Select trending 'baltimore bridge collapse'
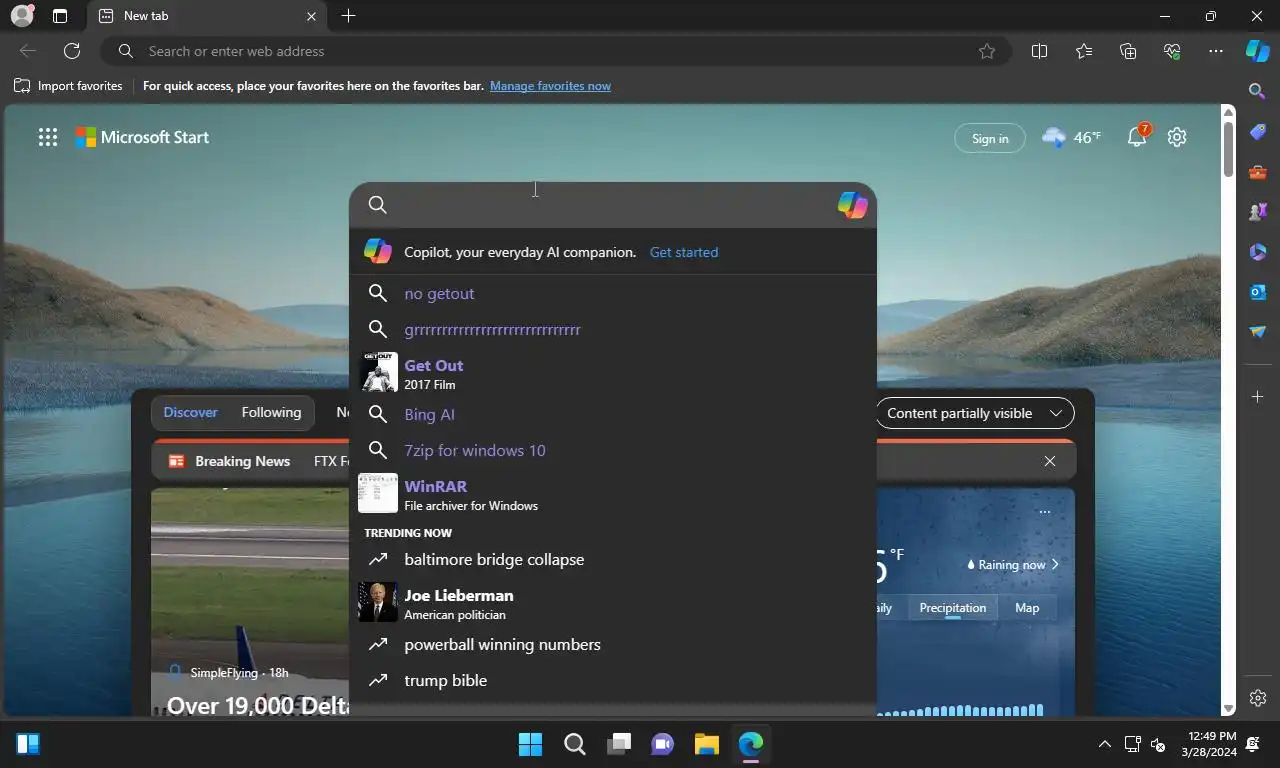This screenshot has width=1280, height=768. 613,559
